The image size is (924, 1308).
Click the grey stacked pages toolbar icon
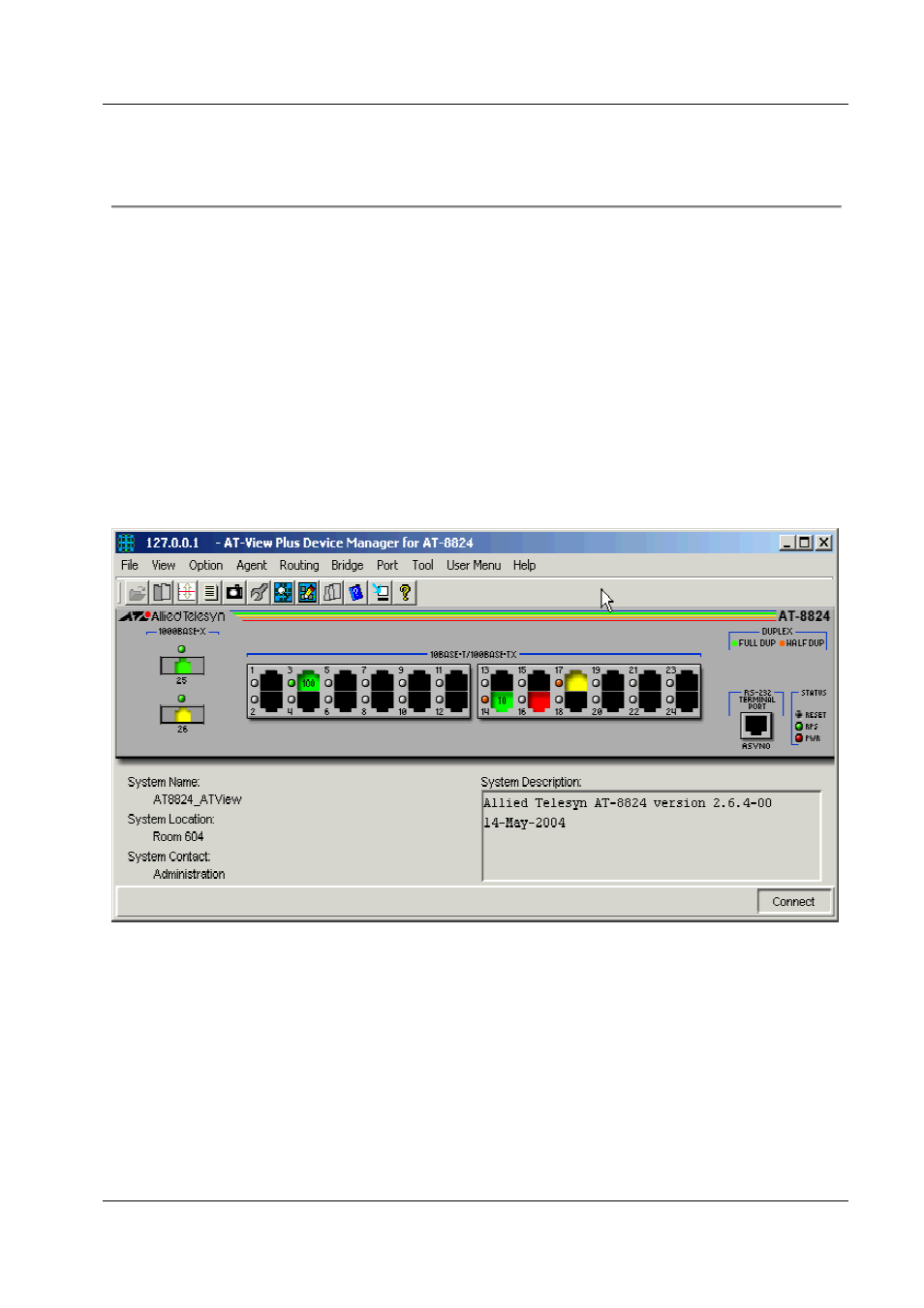coord(332,592)
